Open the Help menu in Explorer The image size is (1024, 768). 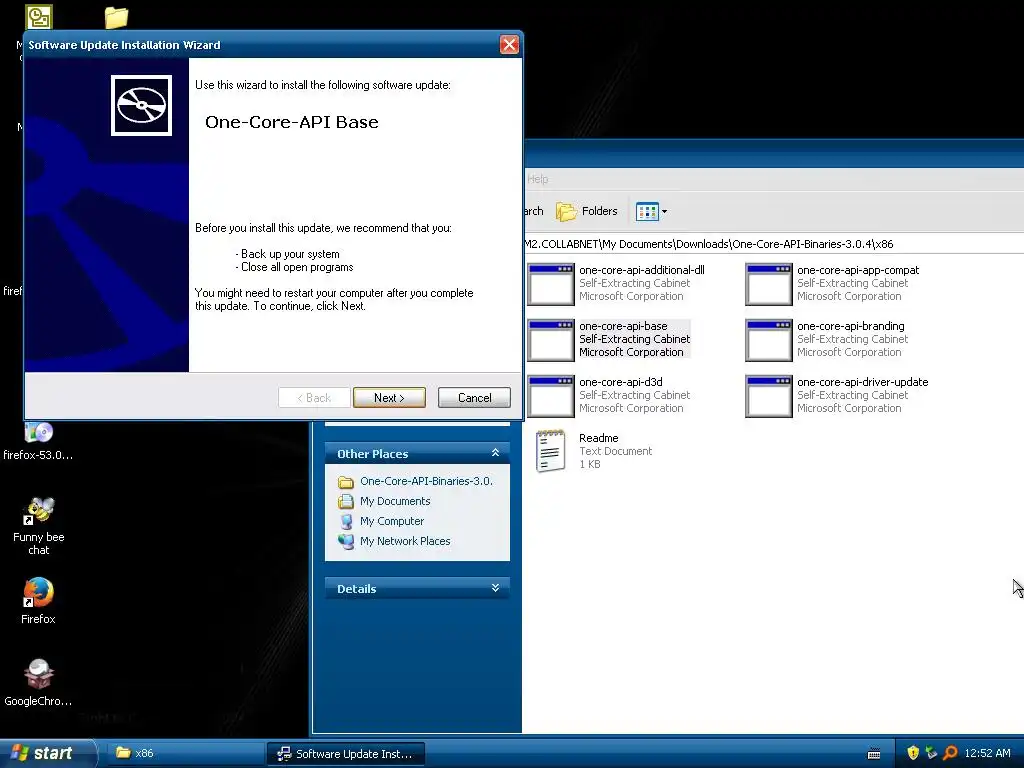(537, 179)
